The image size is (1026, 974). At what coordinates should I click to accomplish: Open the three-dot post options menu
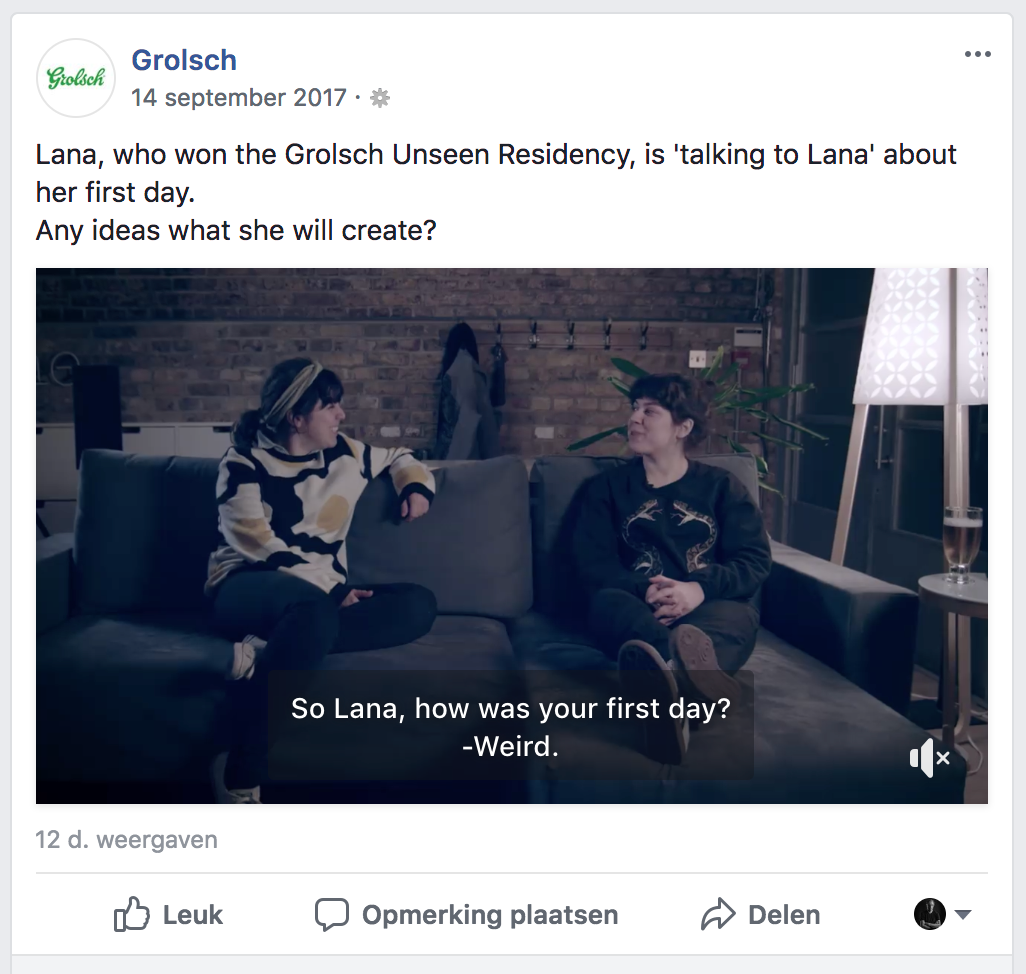pyautogui.click(x=978, y=54)
